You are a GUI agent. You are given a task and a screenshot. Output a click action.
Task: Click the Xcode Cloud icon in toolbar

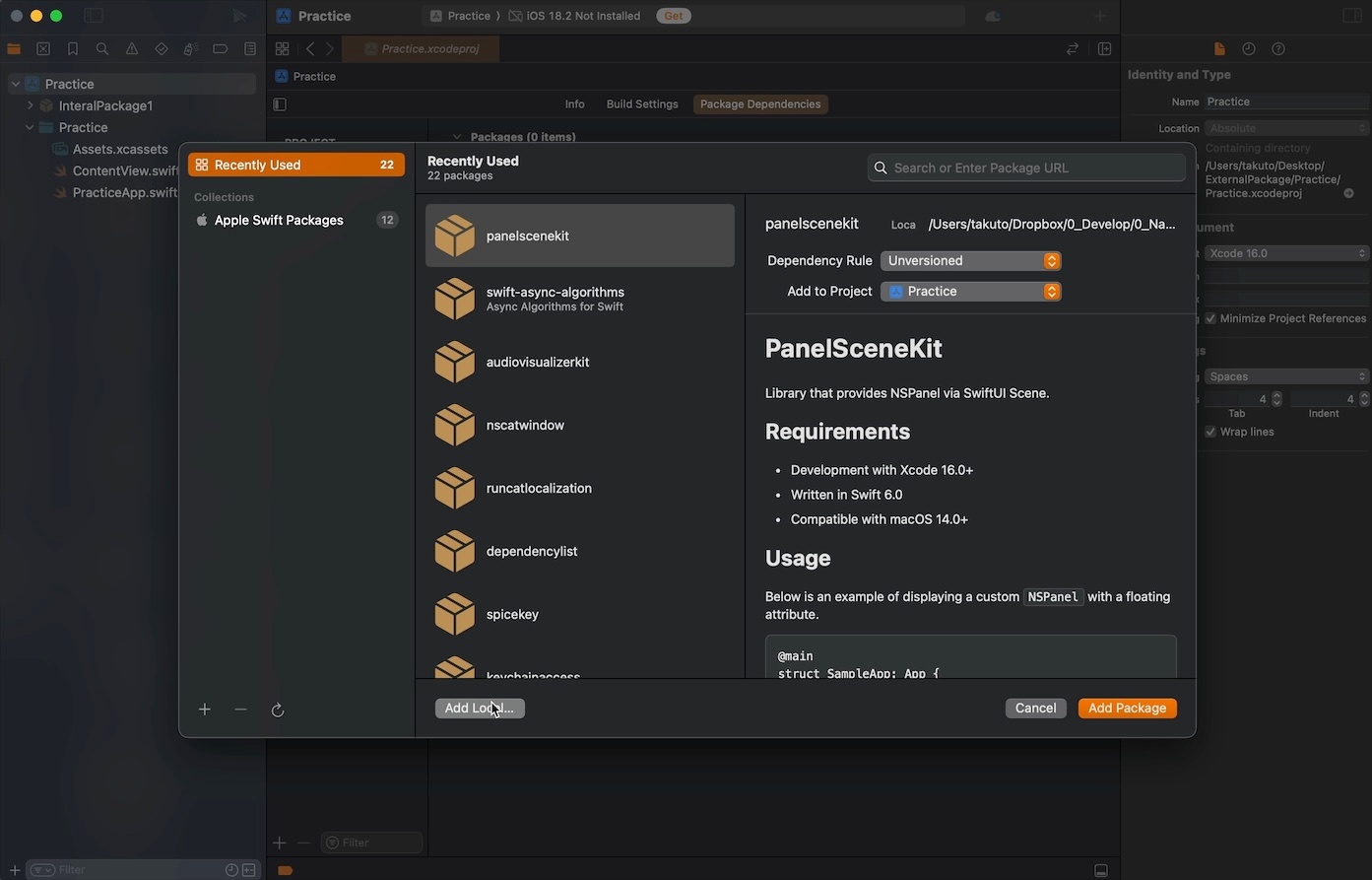pyautogui.click(x=993, y=16)
